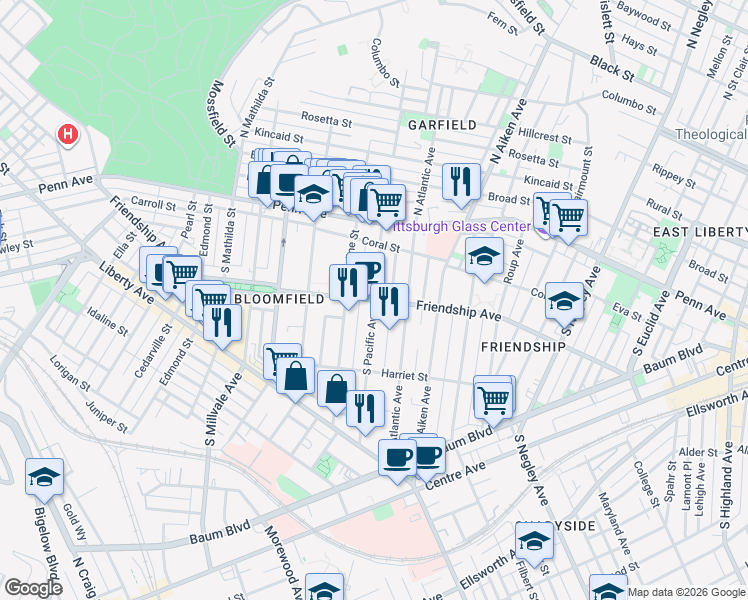Viewport: 748px width, 600px height.
Task: Click the restaurant marker overlapping the Coral St cafe
Action: (x=348, y=284)
